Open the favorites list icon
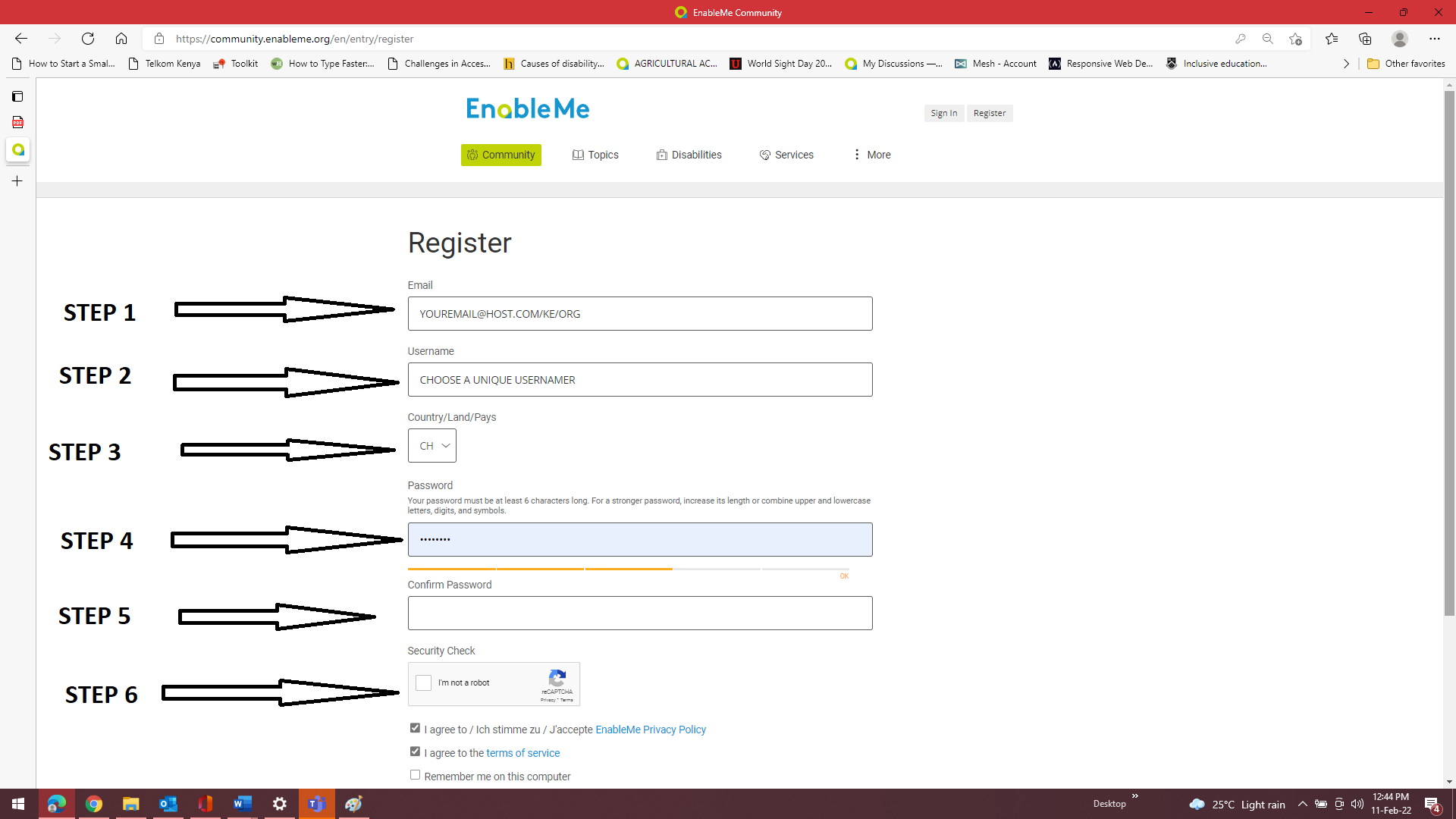Image resolution: width=1456 pixels, height=819 pixels. tap(1332, 39)
